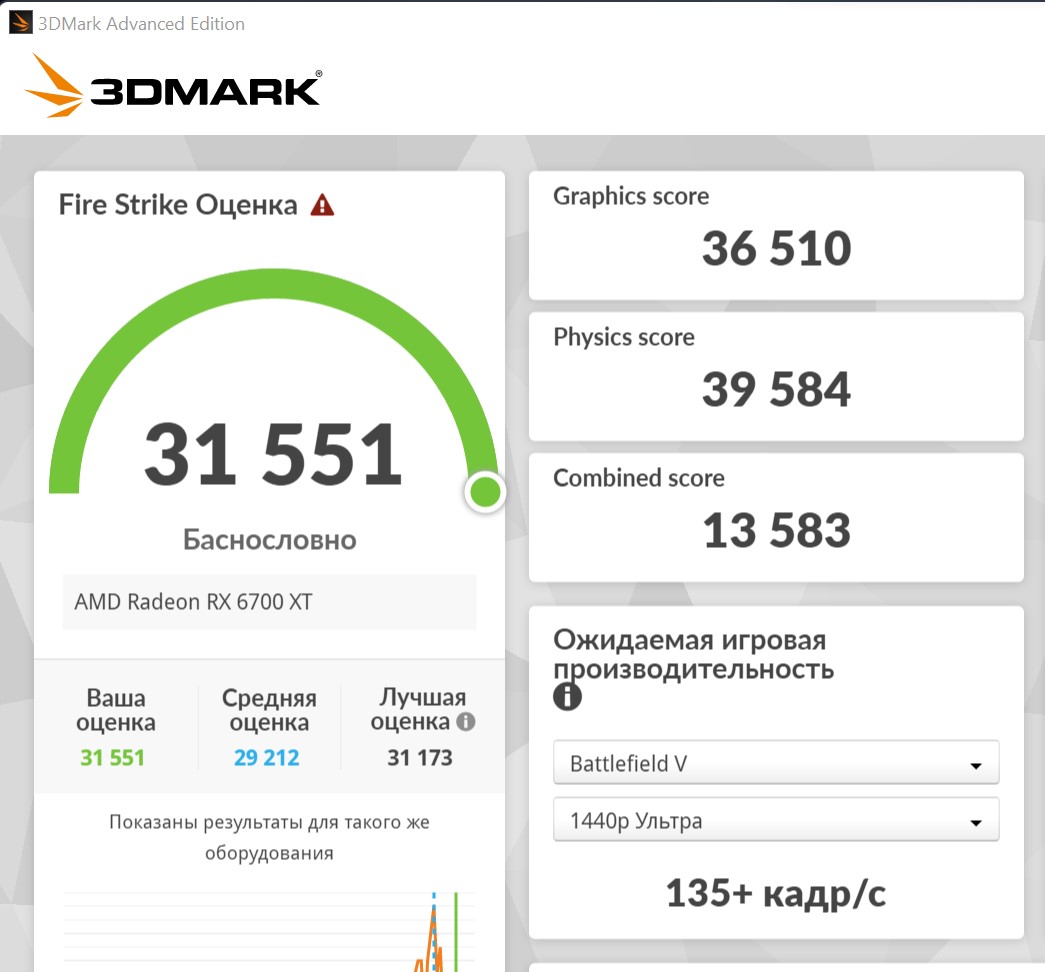This screenshot has height=972, width=1045.
Task: Open the 1440p Ультра preset dropdown
Action: (x=776, y=820)
